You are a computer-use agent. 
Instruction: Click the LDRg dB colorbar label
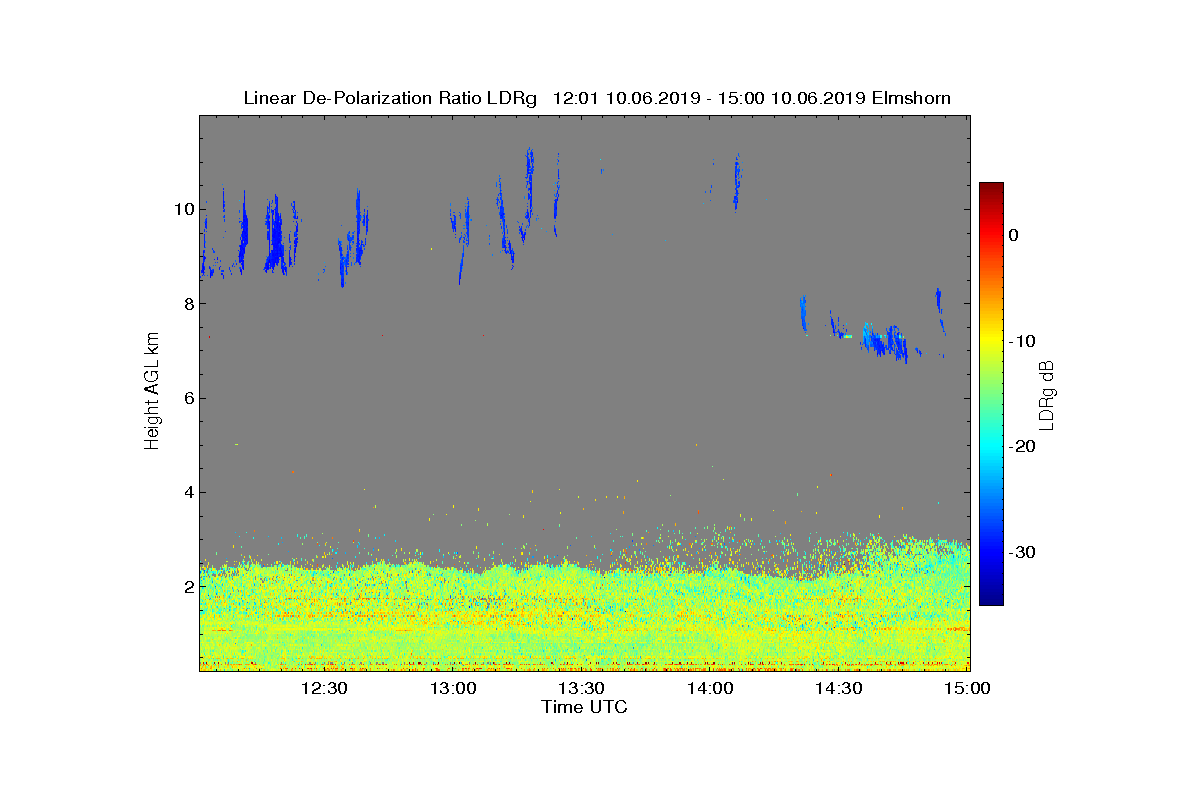pos(1047,394)
